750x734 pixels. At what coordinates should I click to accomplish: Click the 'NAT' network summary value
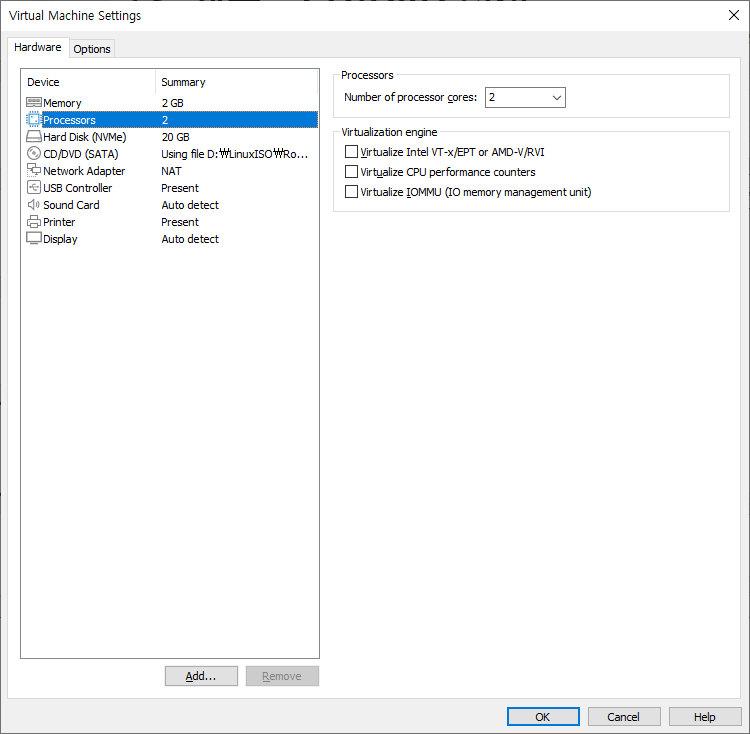pos(171,171)
